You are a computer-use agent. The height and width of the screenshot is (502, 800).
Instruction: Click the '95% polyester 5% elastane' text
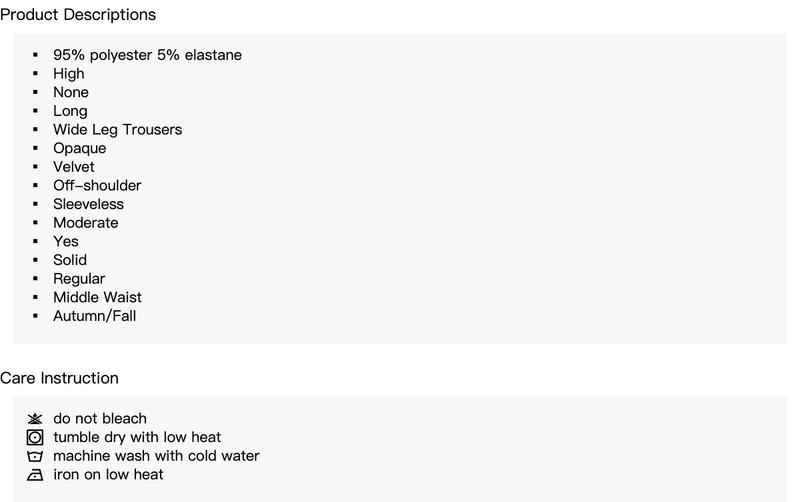tap(147, 55)
